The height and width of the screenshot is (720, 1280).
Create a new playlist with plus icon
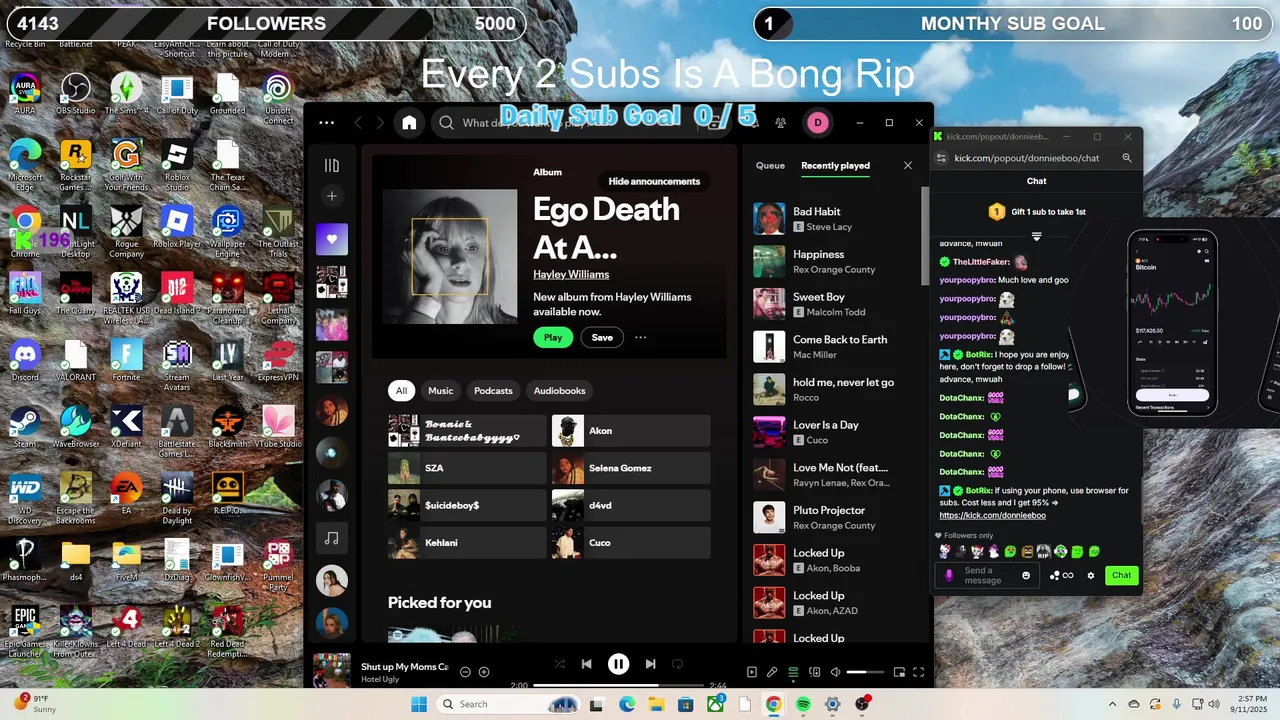click(332, 196)
